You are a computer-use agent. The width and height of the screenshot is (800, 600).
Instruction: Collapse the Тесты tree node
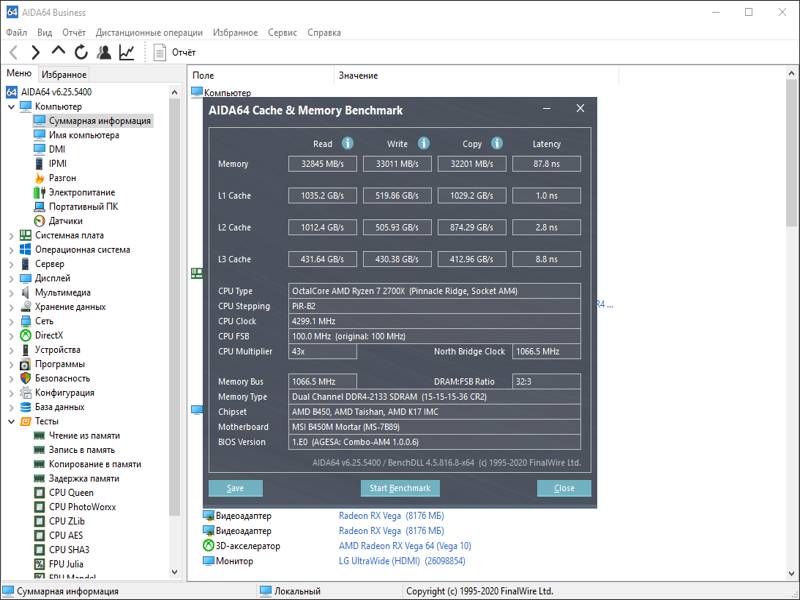click(x=12, y=422)
